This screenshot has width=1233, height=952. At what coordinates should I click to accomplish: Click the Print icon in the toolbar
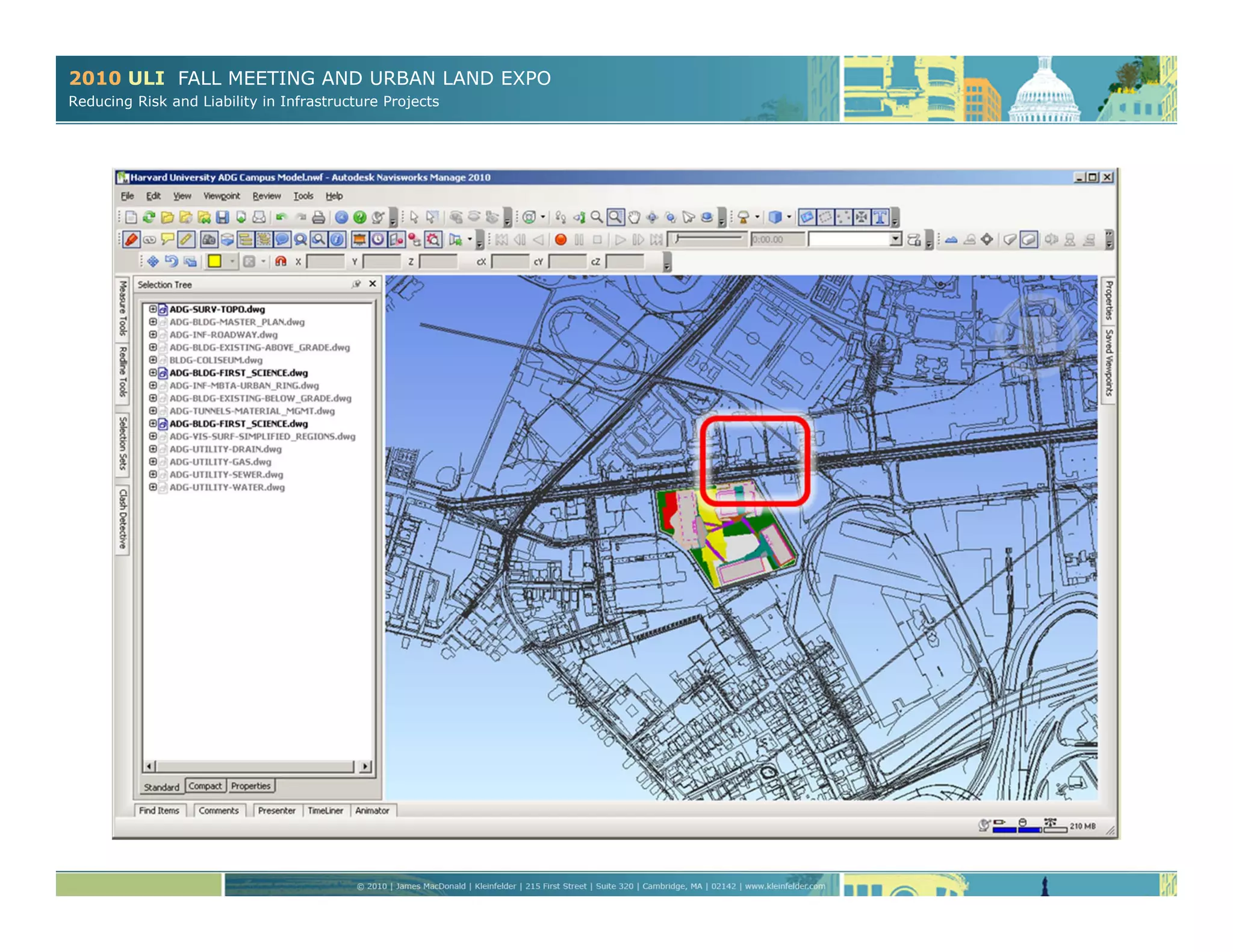(318, 217)
